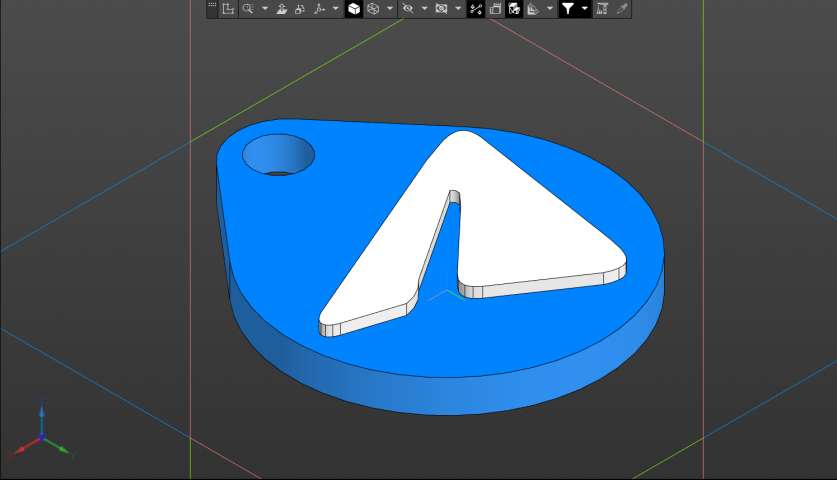Open the selection filter dropdown arrow
The image size is (837, 480).
pos(585,9)
